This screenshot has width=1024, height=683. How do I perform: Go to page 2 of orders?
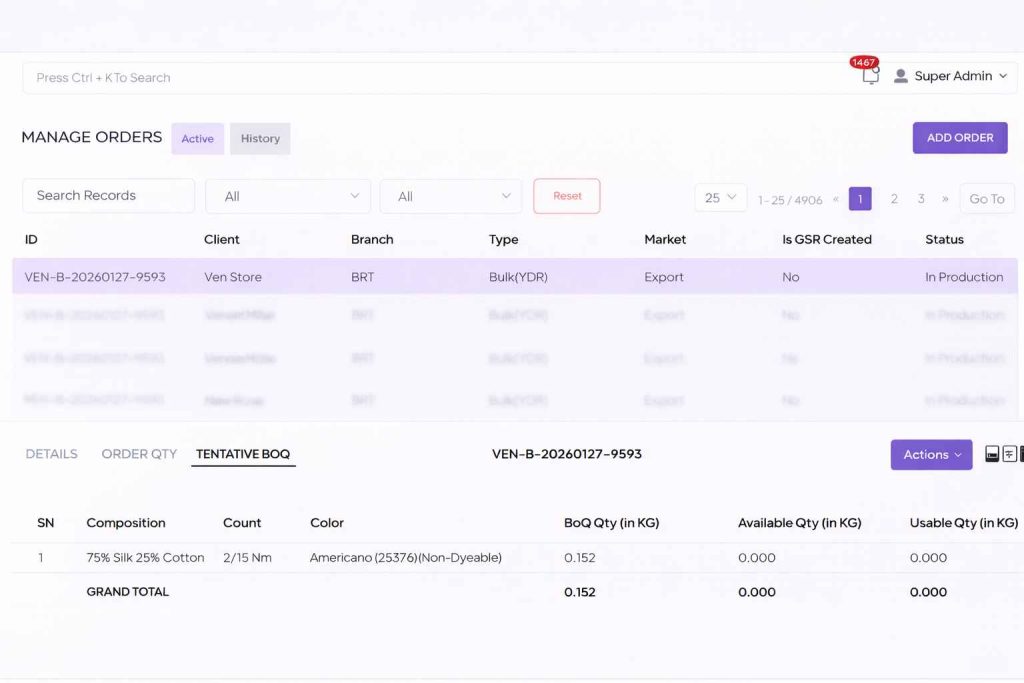click(894, 198)
